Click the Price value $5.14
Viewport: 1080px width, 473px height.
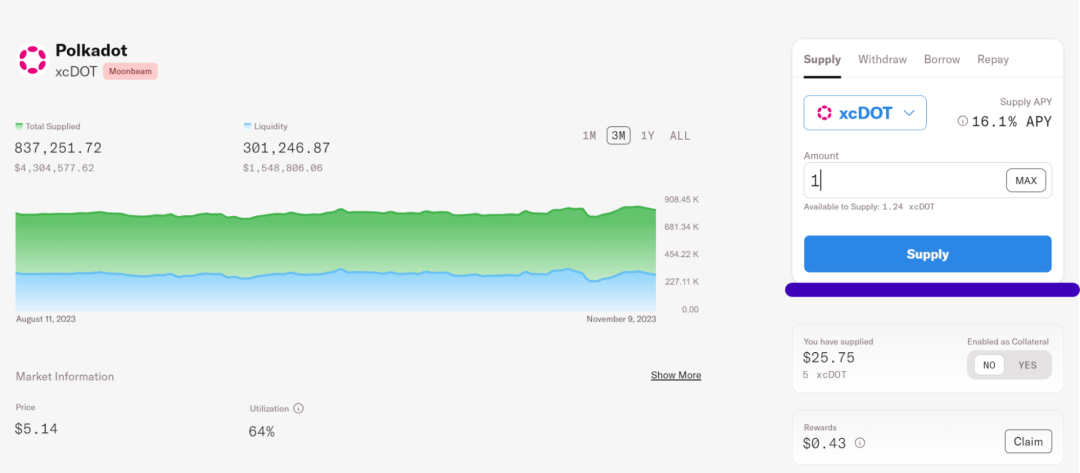click(x=36, y=428)
